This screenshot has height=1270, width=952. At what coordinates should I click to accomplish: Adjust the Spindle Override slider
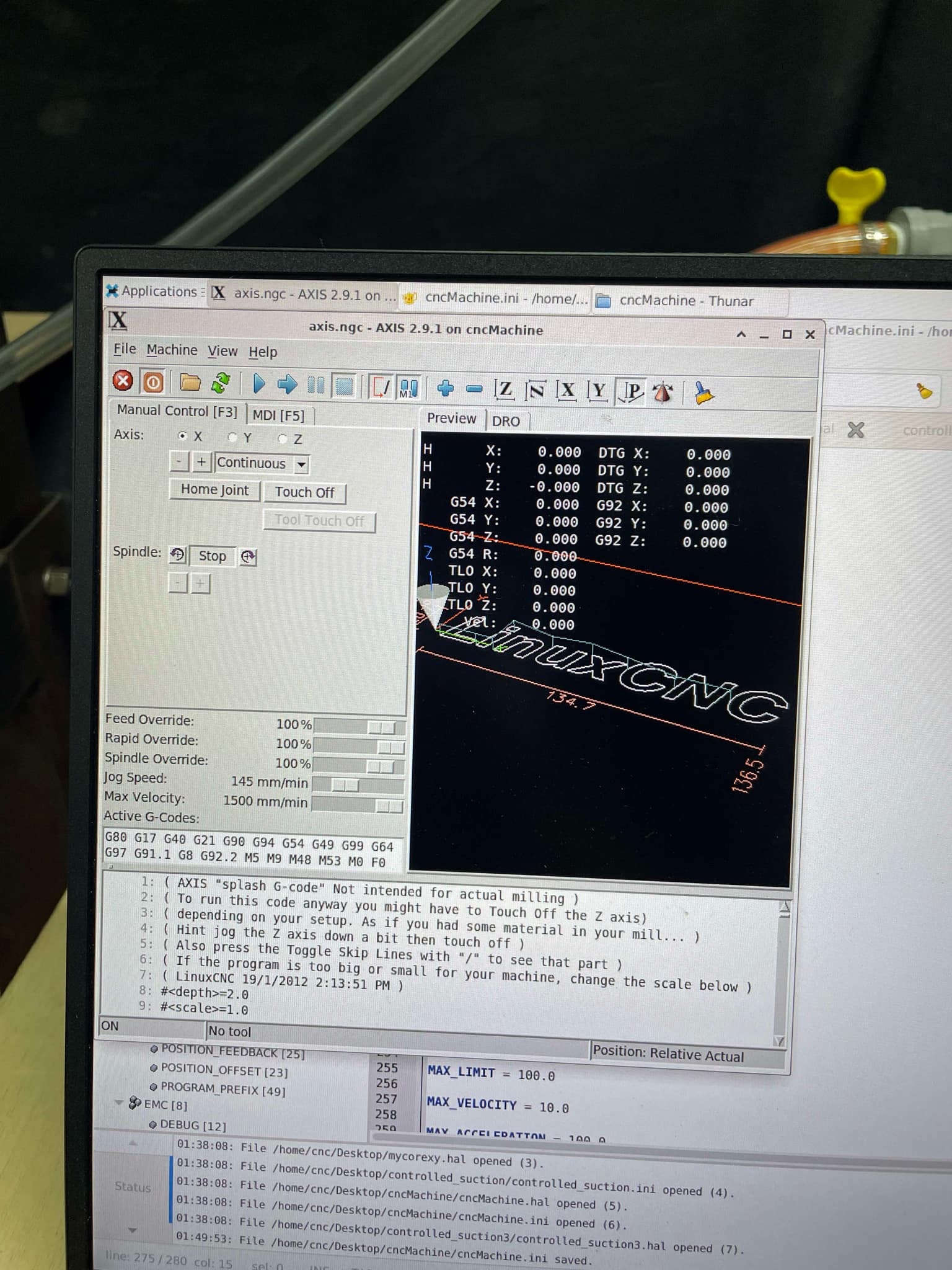359,766
